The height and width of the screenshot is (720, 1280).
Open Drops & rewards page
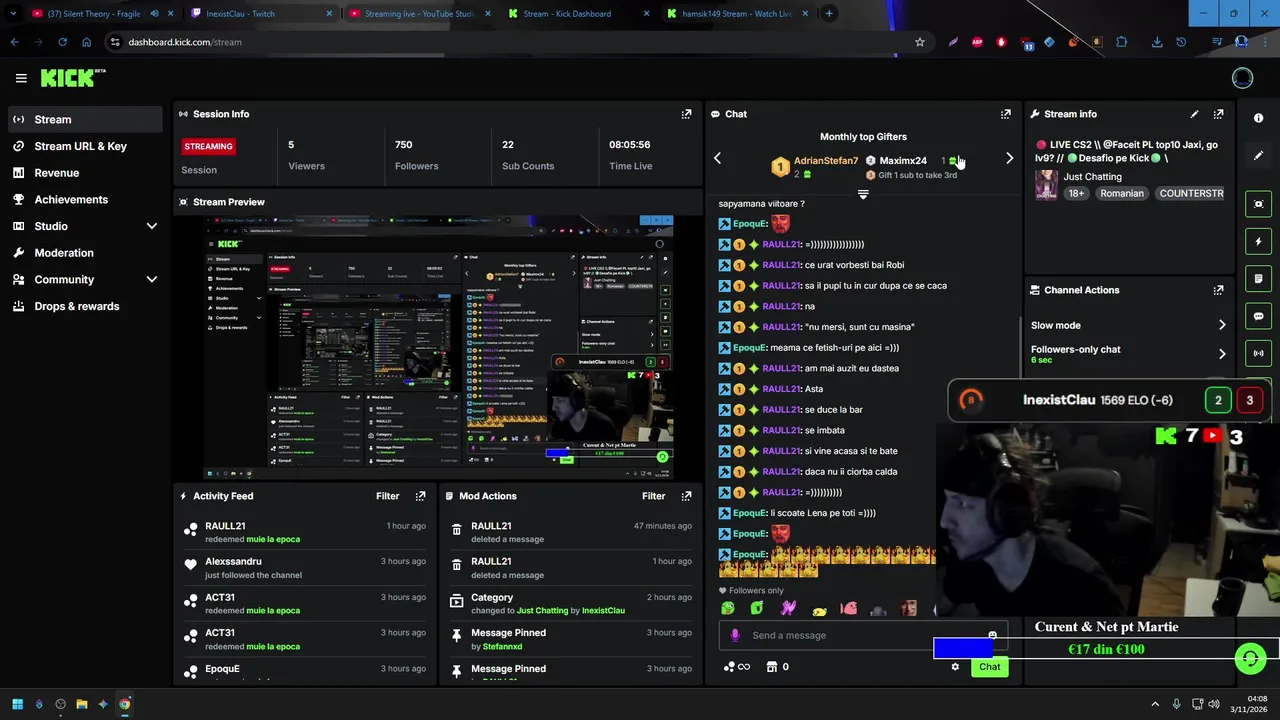click(84, 306)
